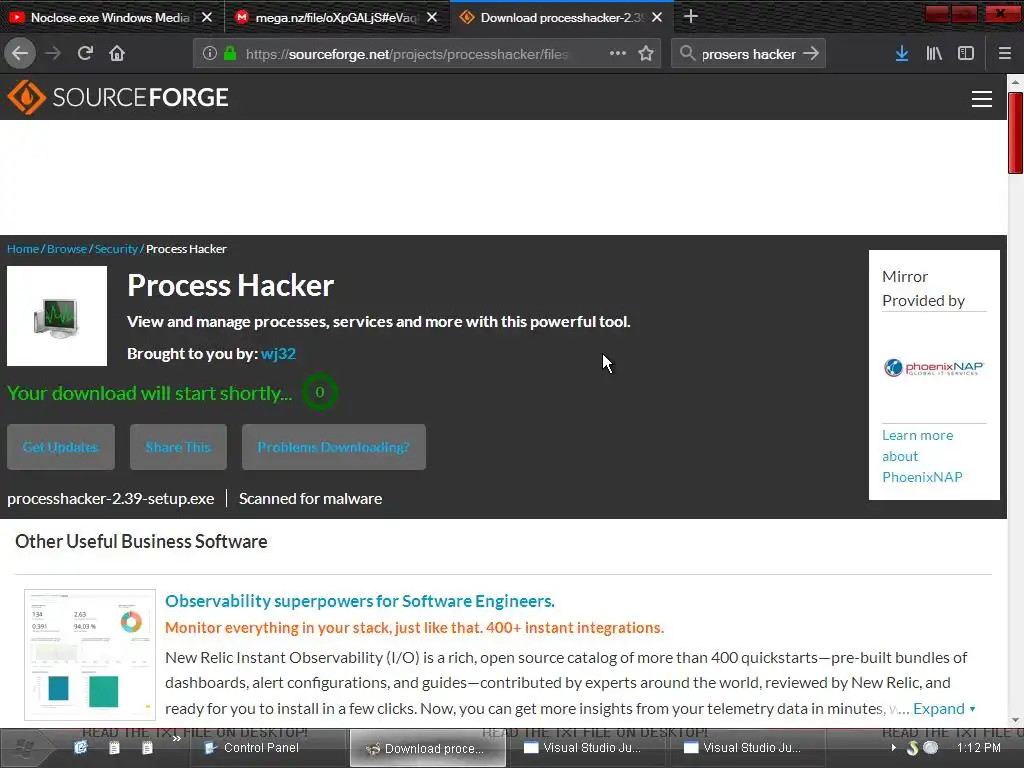Click the Get Updates button
The height and width of the screenshot is (768, 1024).
pos(61,447)
